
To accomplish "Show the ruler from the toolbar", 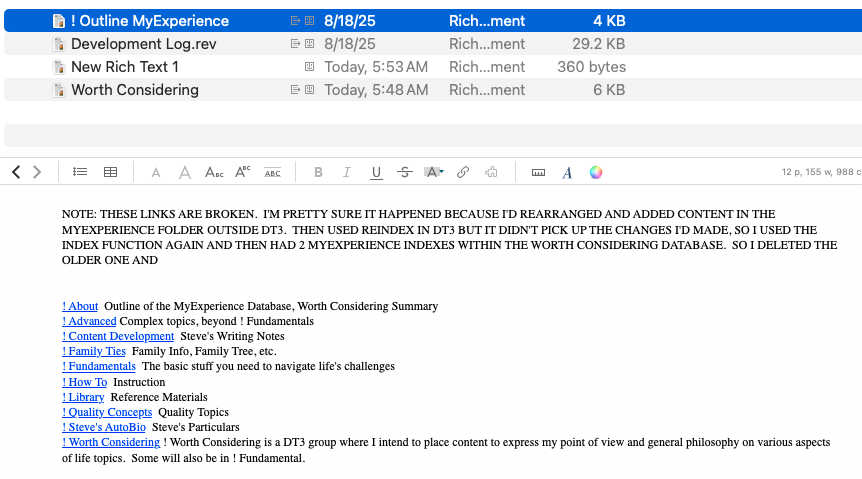I will [538, 172].
